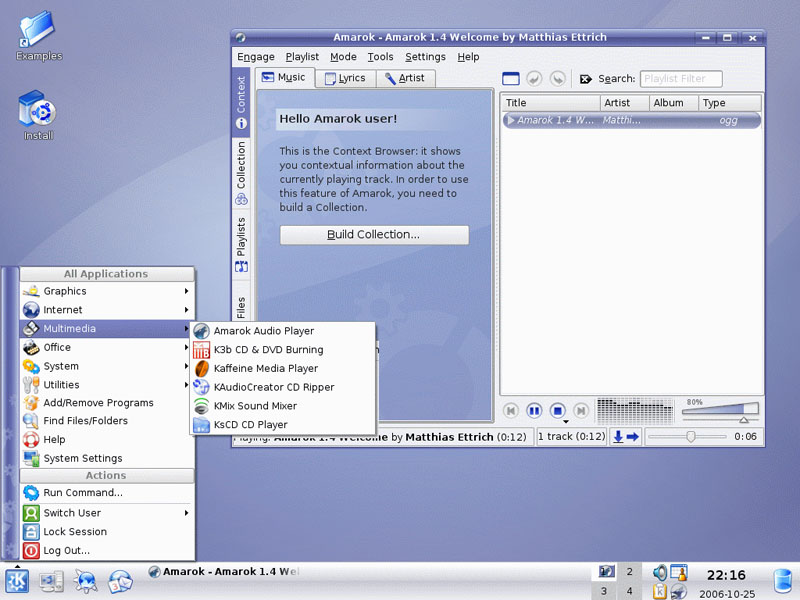Click the 0:06 elapsed time display
The height and width of the screenshot is (600, 800).
click(745, 437)
